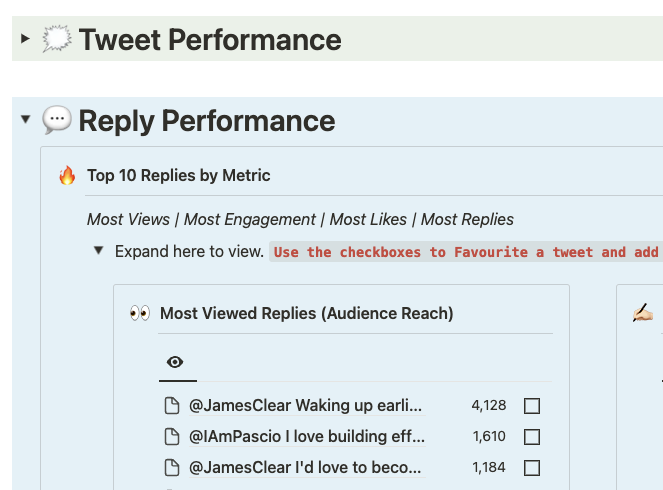Click page icon of 'Waking up earli...' reply
The width and height of the screenshot is (663, 490).
click(x=172, y=406)
